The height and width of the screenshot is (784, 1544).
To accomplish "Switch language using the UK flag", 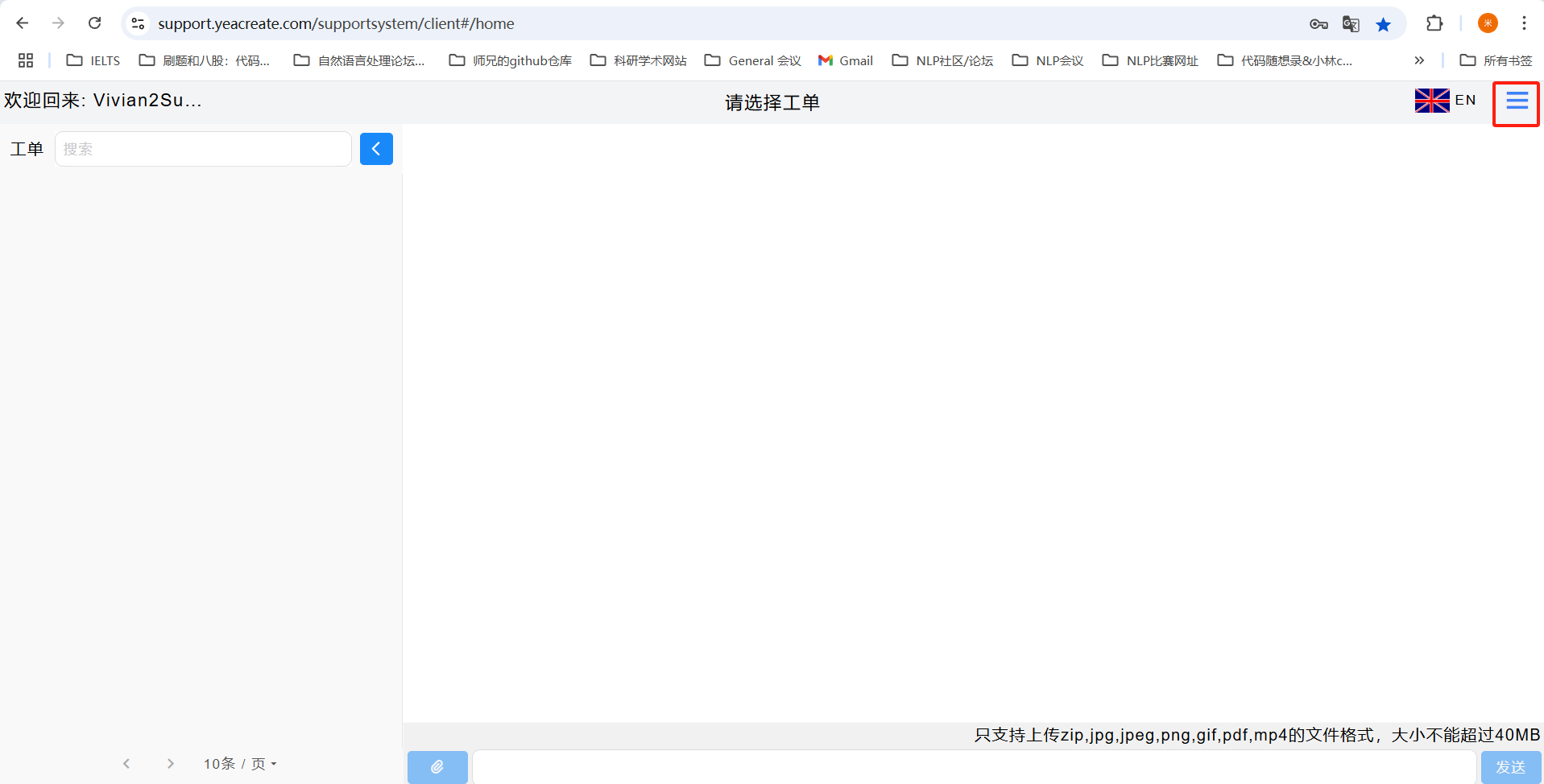I will pos(1432,101).
